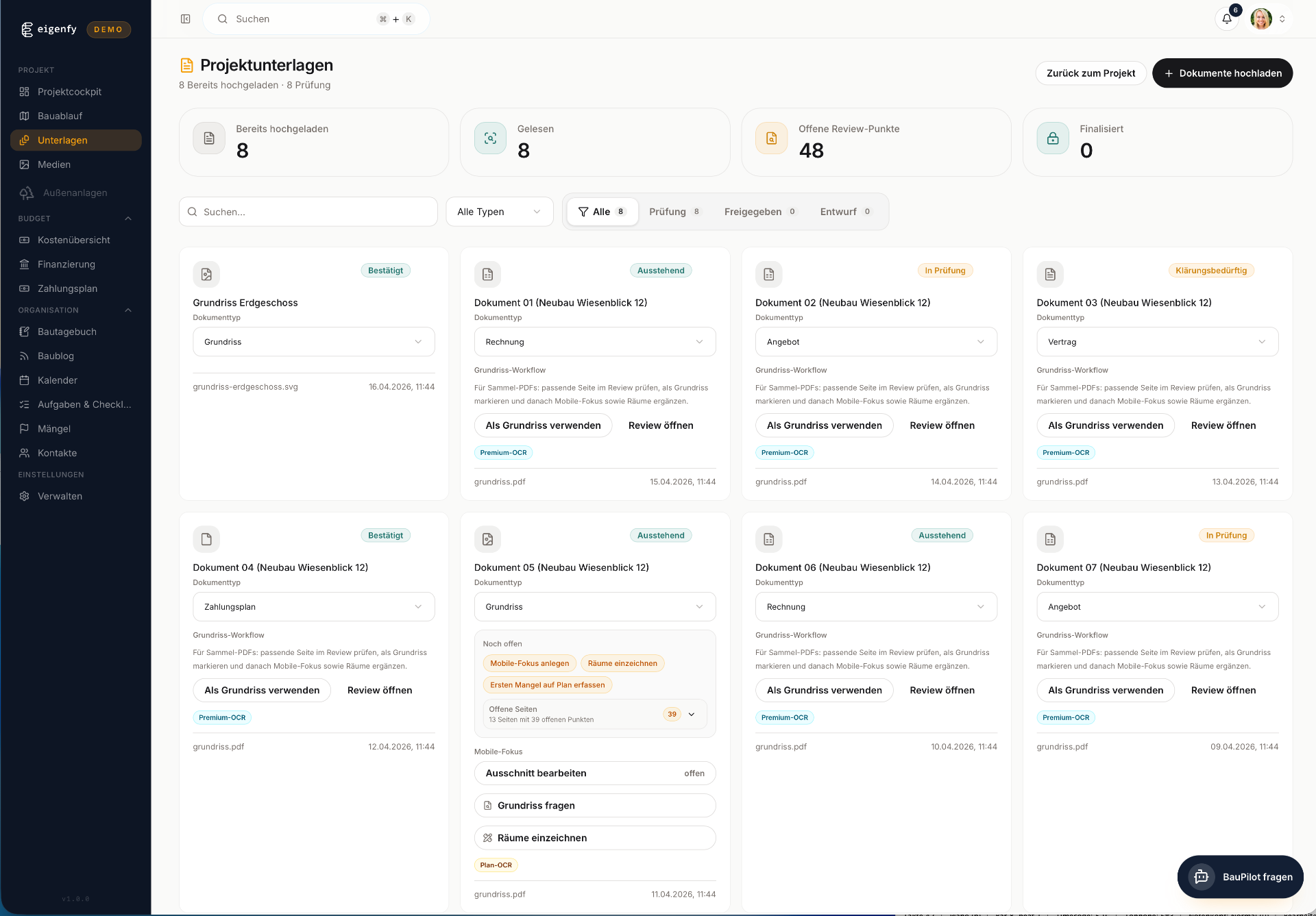The image size is (1316, 916).
Task: Click the Räume einzeichnen button
Action: (x=594, y=838)
